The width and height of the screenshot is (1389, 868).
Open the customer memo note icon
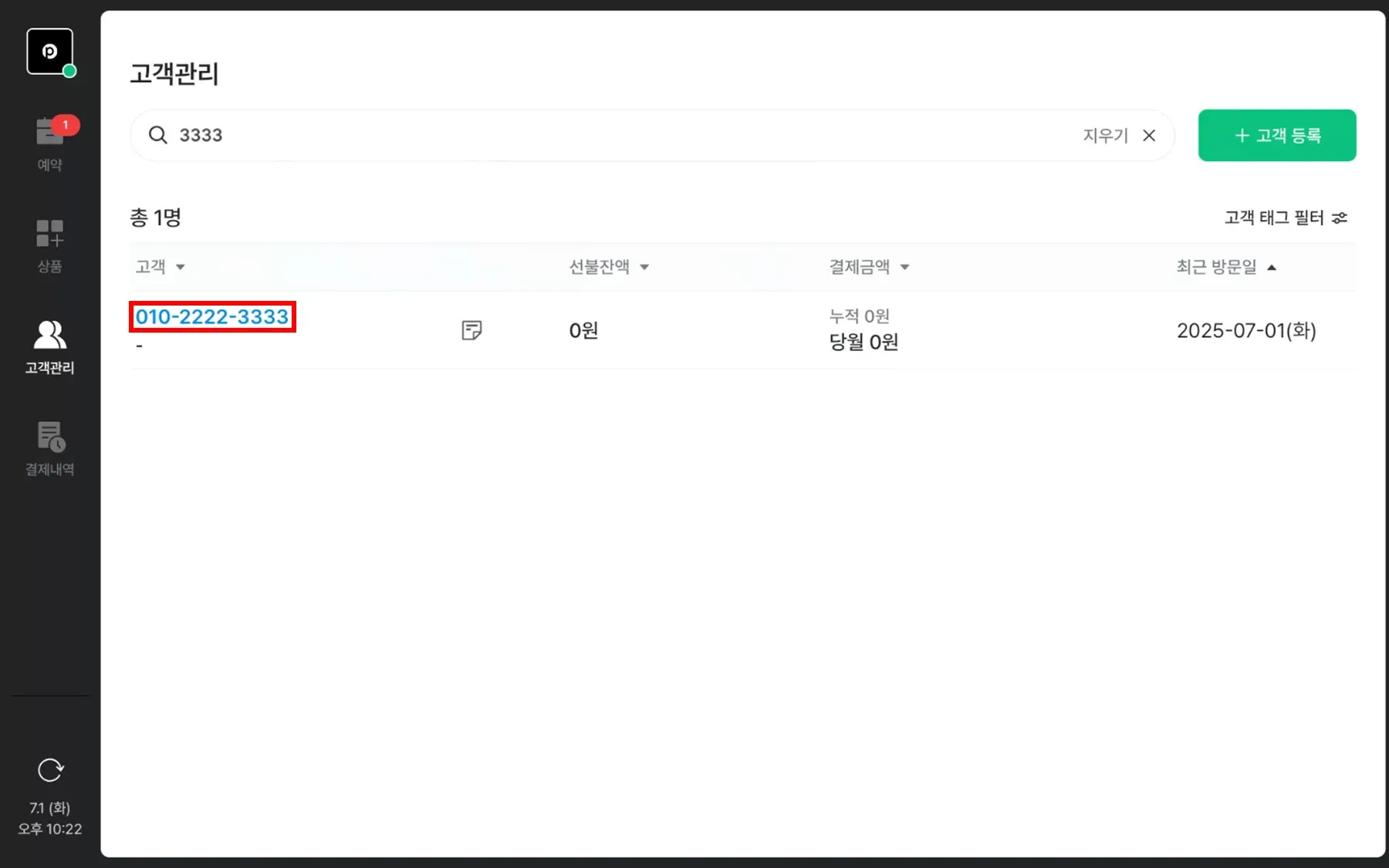[x=471, y=330]
